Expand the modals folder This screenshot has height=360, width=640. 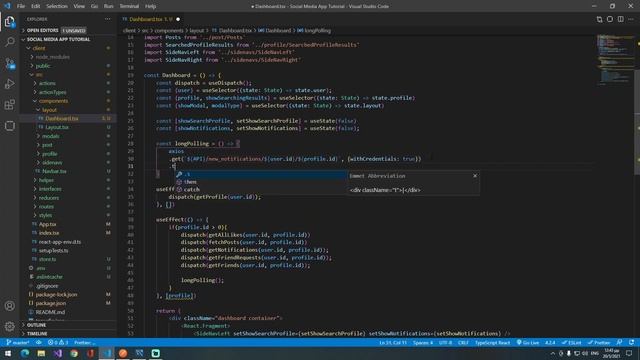(x=51, y=136)
